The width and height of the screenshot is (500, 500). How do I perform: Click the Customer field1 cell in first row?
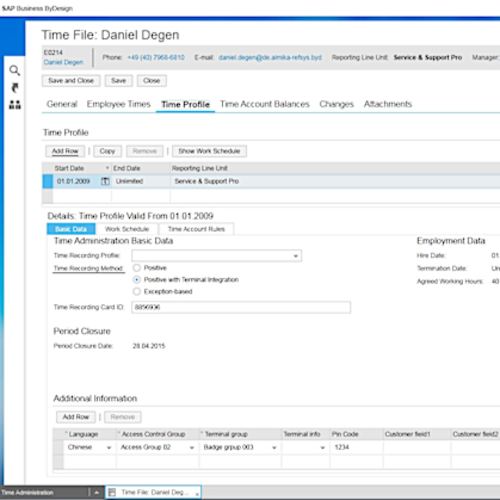pos(417,447)
